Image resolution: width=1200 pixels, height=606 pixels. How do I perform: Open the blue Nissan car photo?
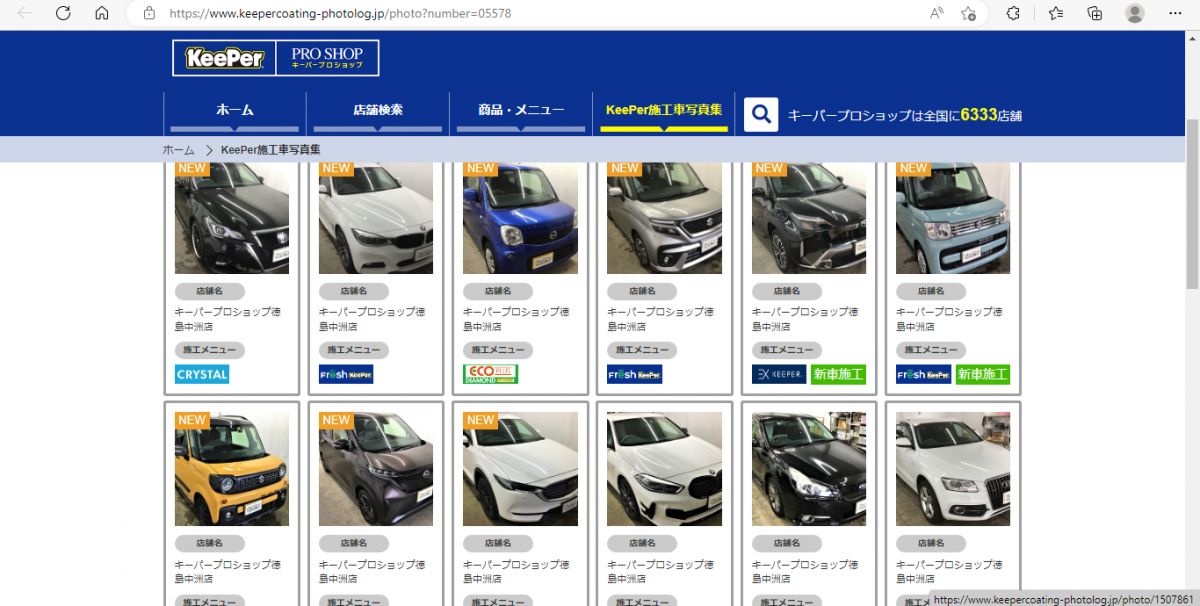520,218
